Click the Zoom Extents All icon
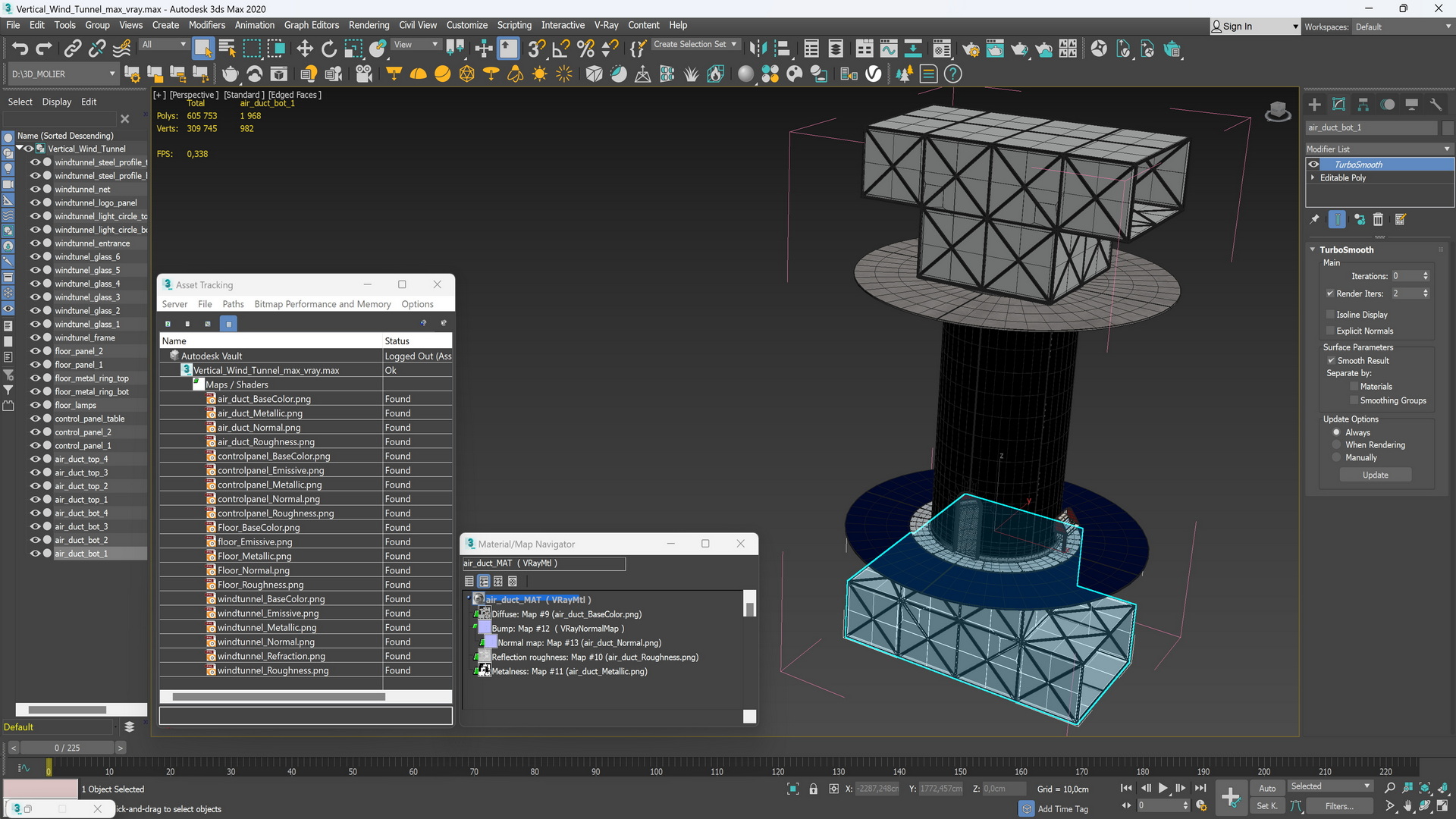Image resolution: width=1456 pixels, height=819 pixels. (1443, 789)
